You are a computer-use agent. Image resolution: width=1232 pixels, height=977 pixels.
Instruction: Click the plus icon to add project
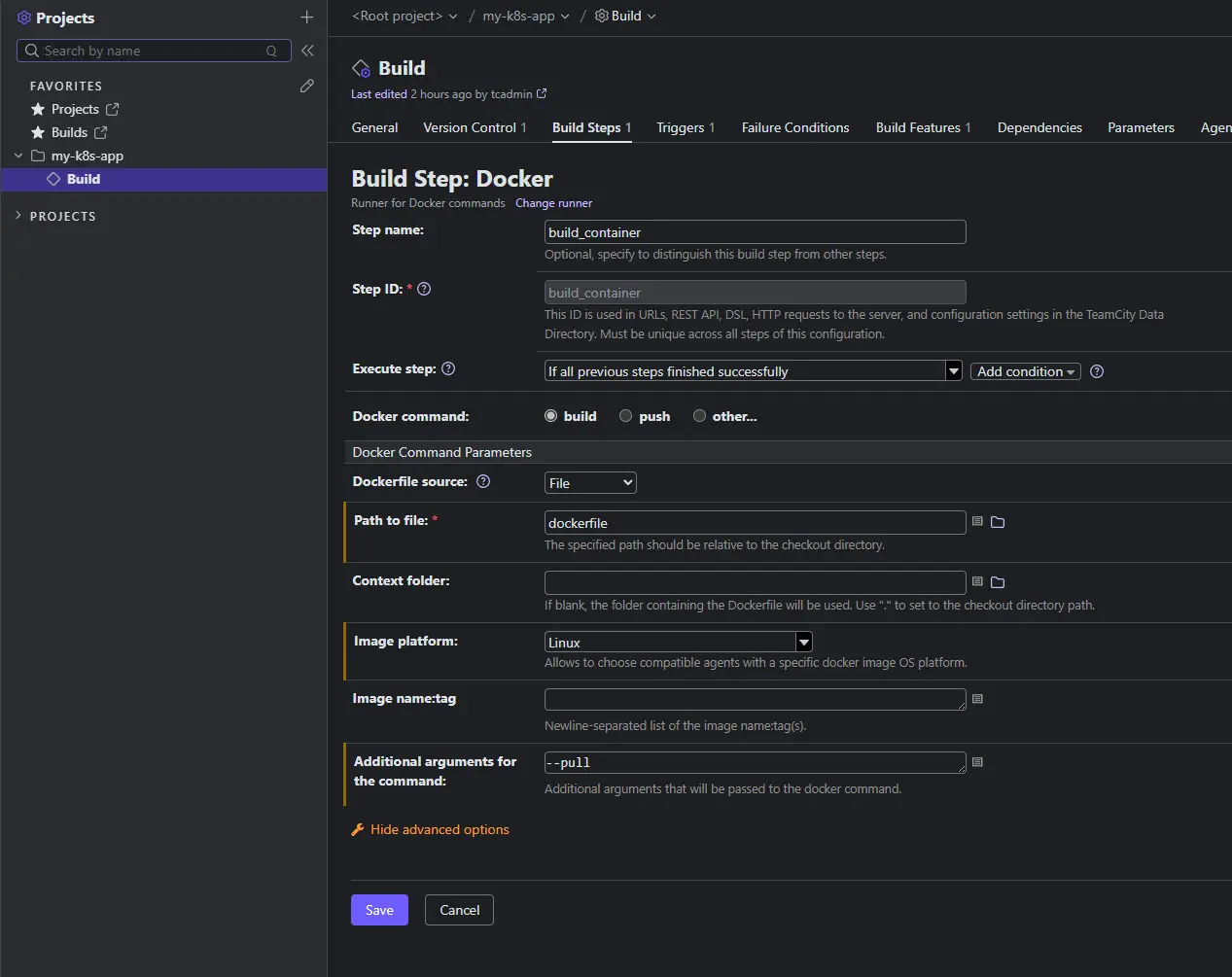point(307,17)
